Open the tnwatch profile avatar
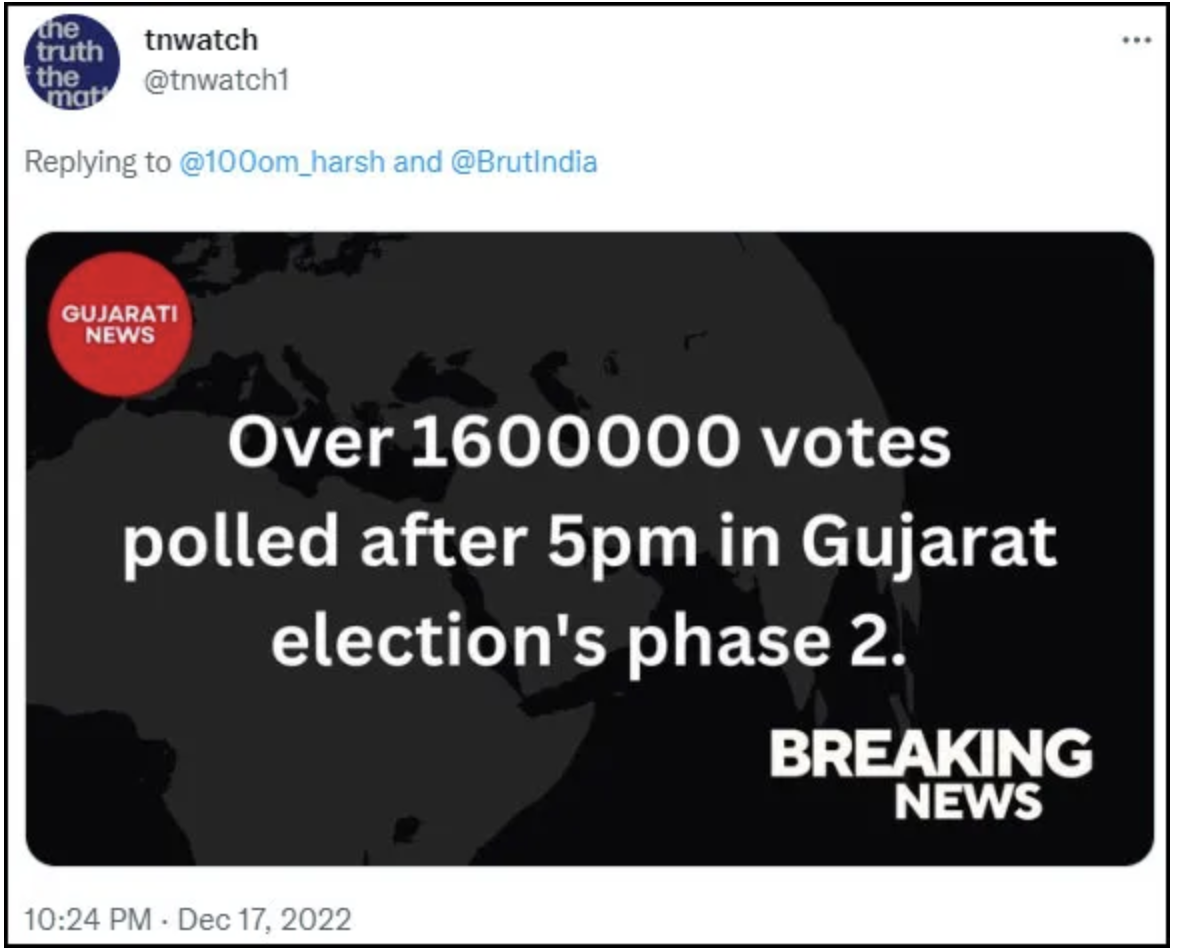 pos(69,63)
